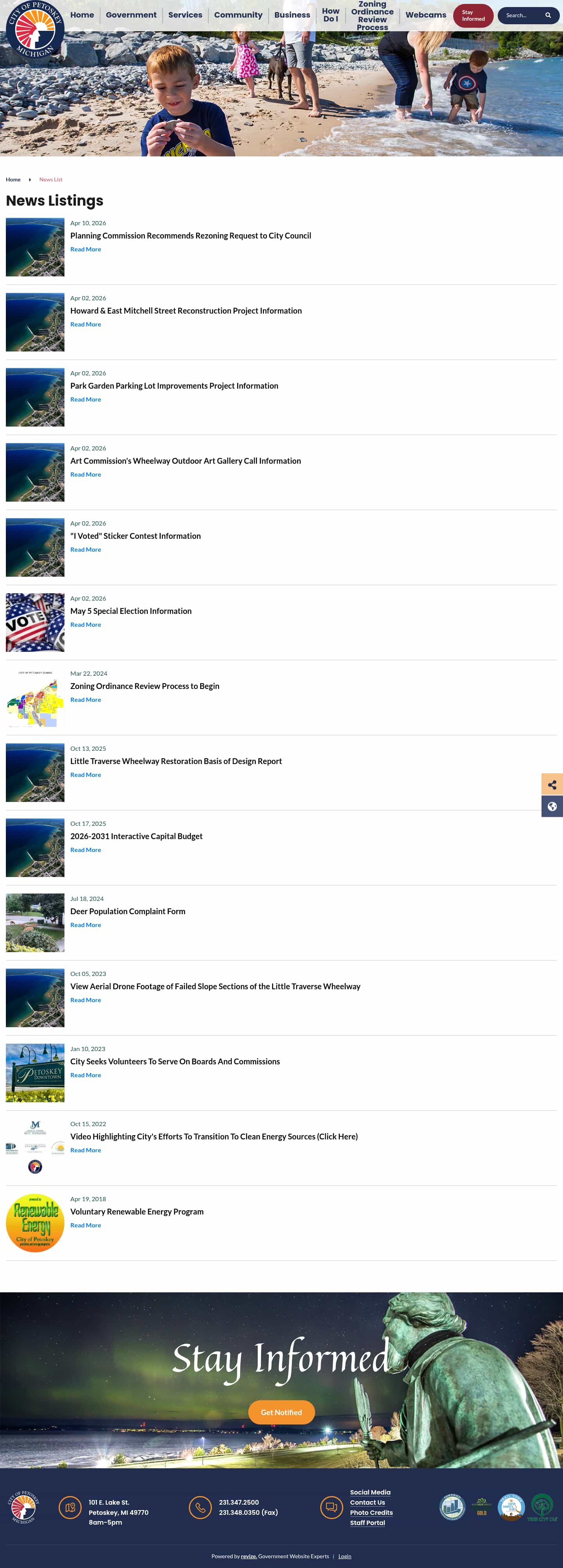
Task: Click the Get Notified button
Action: 281,1412
